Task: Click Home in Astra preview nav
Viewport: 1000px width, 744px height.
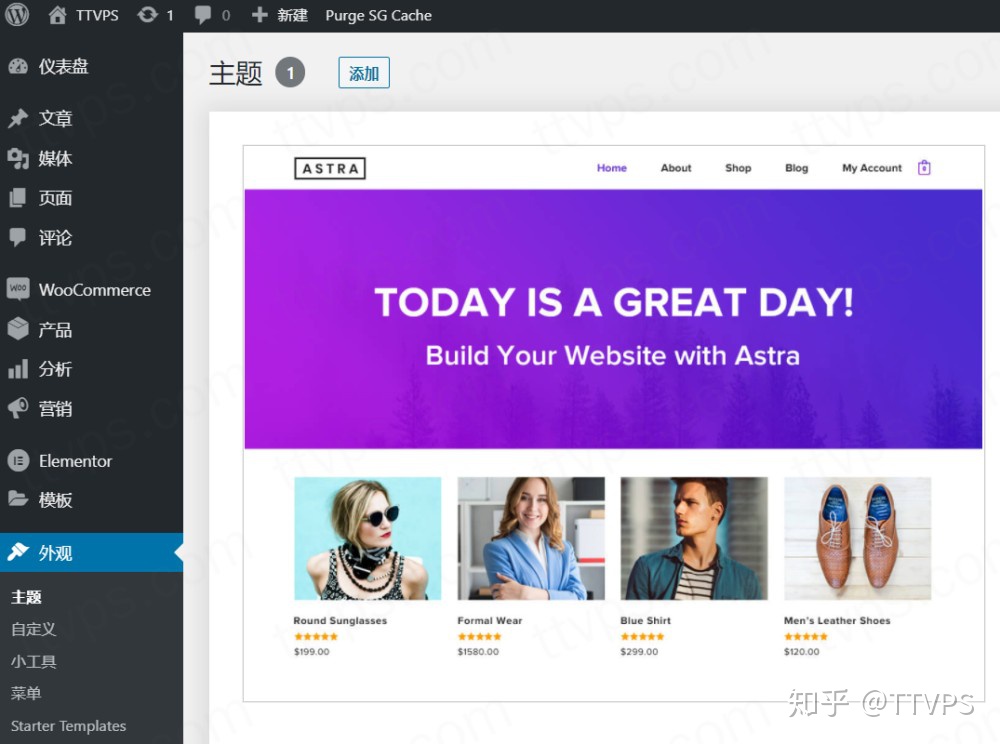Action: (612, 168)
